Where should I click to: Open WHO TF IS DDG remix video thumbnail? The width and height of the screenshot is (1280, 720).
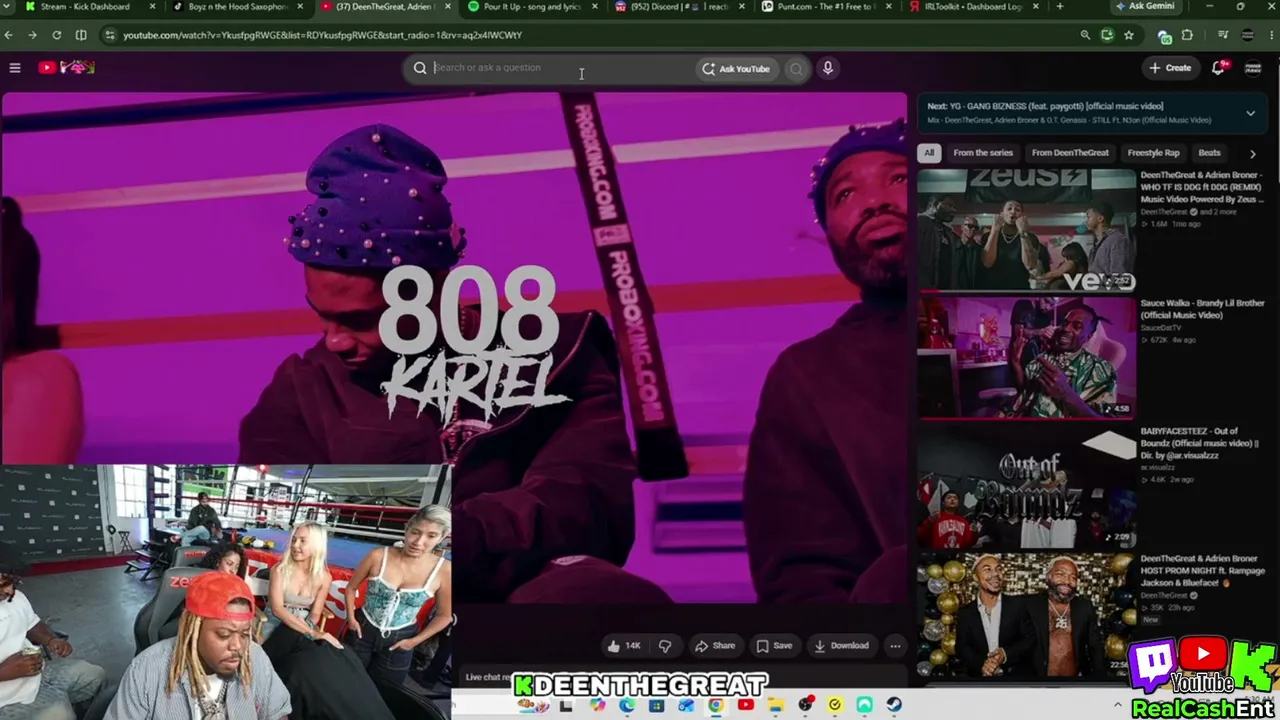click(x=1027, y=229)
